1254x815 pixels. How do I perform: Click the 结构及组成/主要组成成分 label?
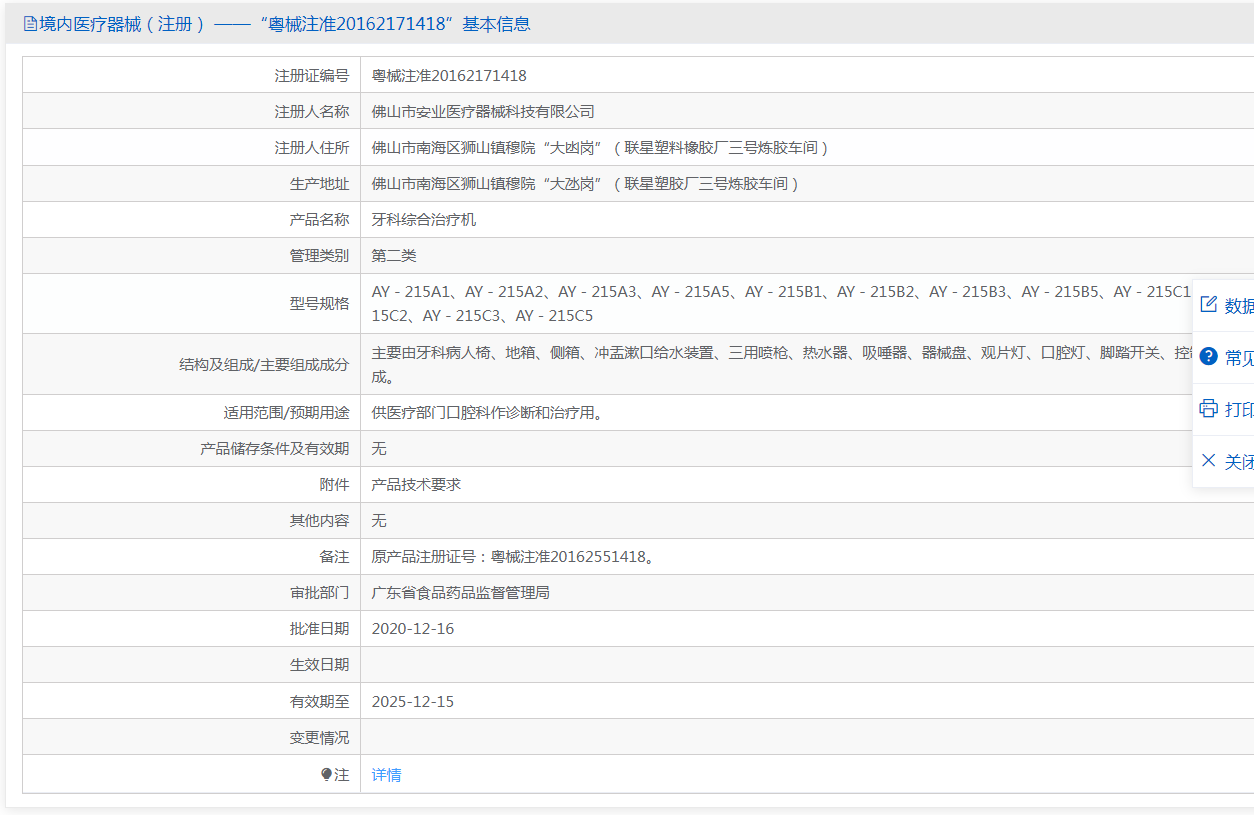pos(264,364)
